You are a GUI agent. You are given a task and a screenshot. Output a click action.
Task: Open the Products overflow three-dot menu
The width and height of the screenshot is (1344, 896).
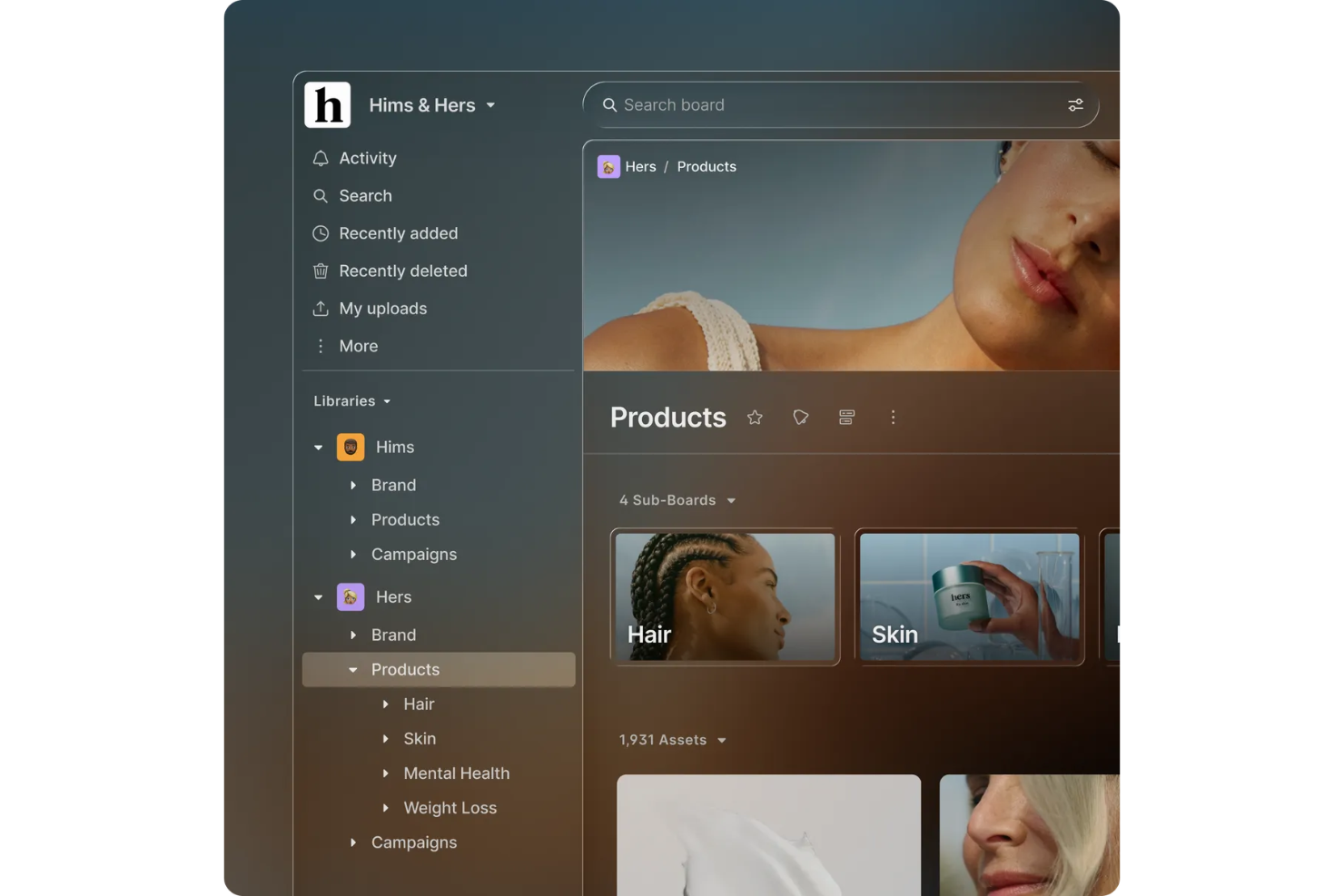pyautogui.click(x=893, y=417)
